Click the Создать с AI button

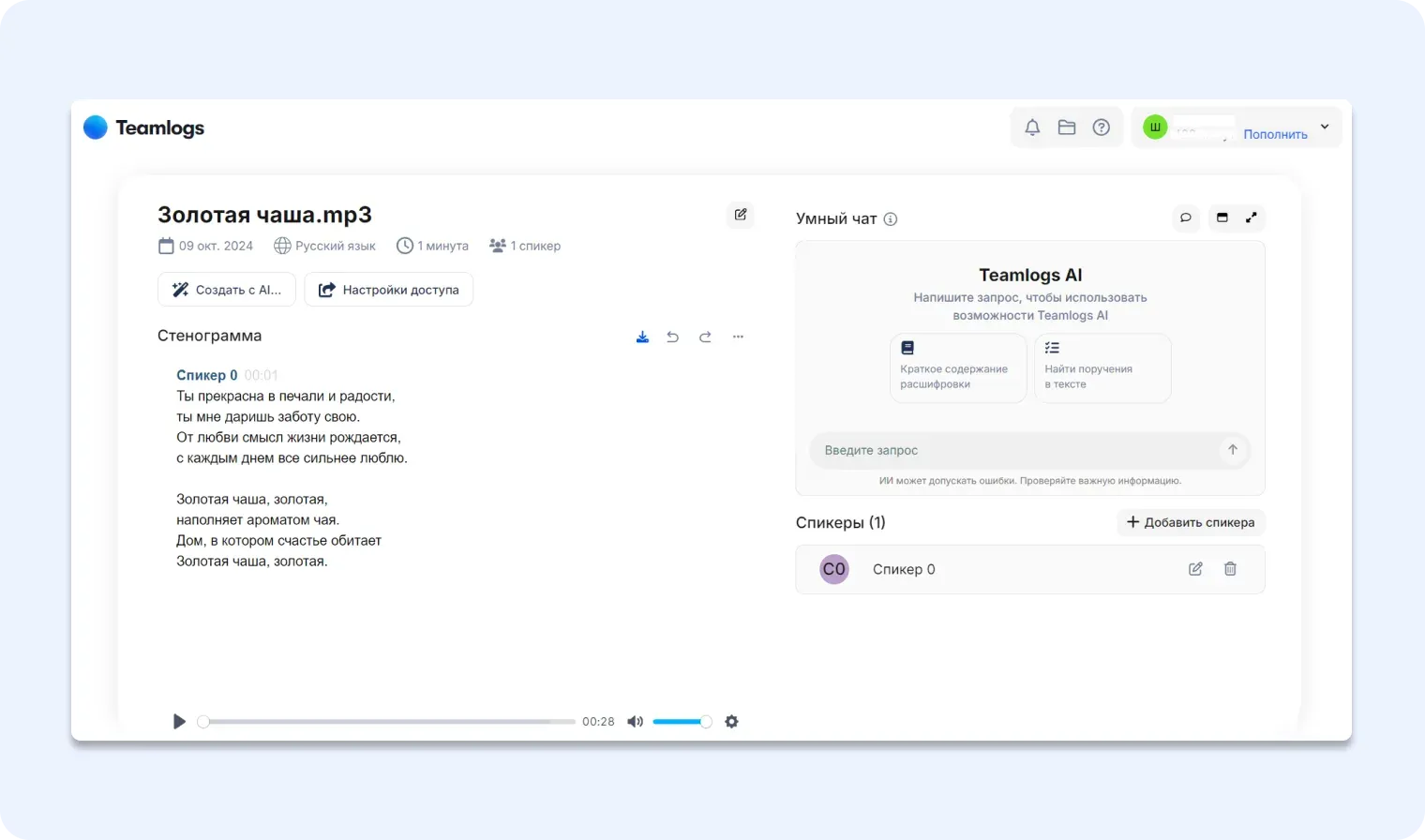tap(227, 290)
